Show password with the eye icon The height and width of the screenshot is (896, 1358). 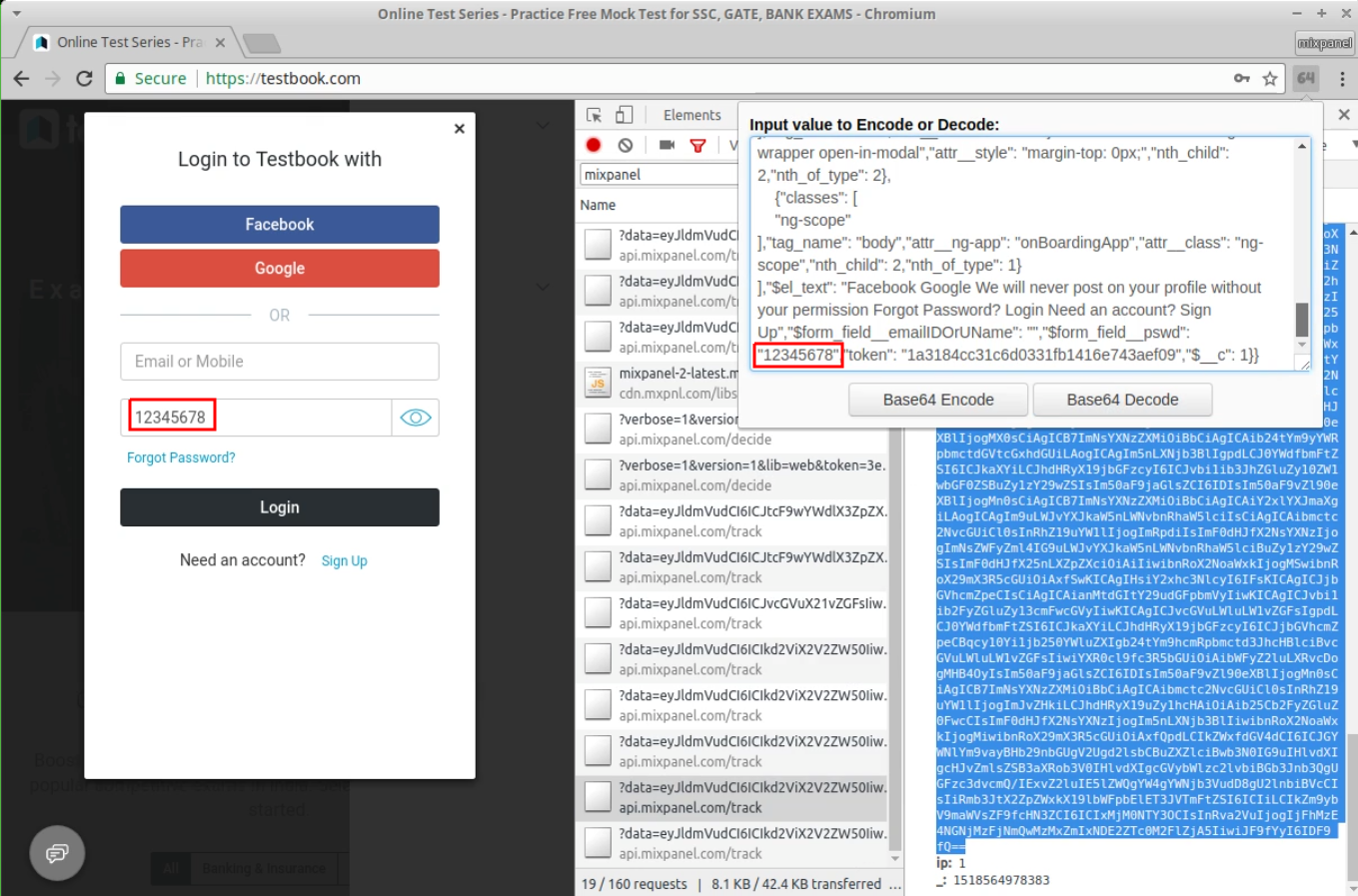(x=416, y=418)
